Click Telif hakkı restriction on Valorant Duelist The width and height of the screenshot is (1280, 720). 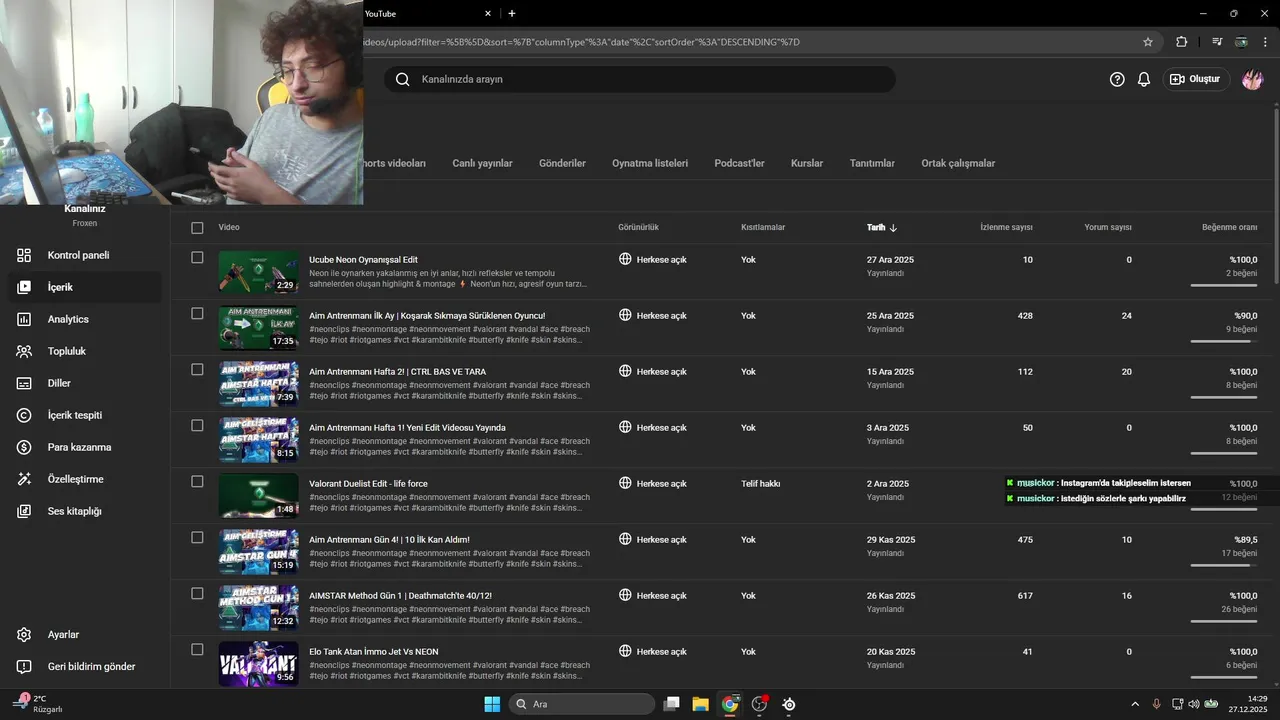pyautogui.click(x=760, y=484)
